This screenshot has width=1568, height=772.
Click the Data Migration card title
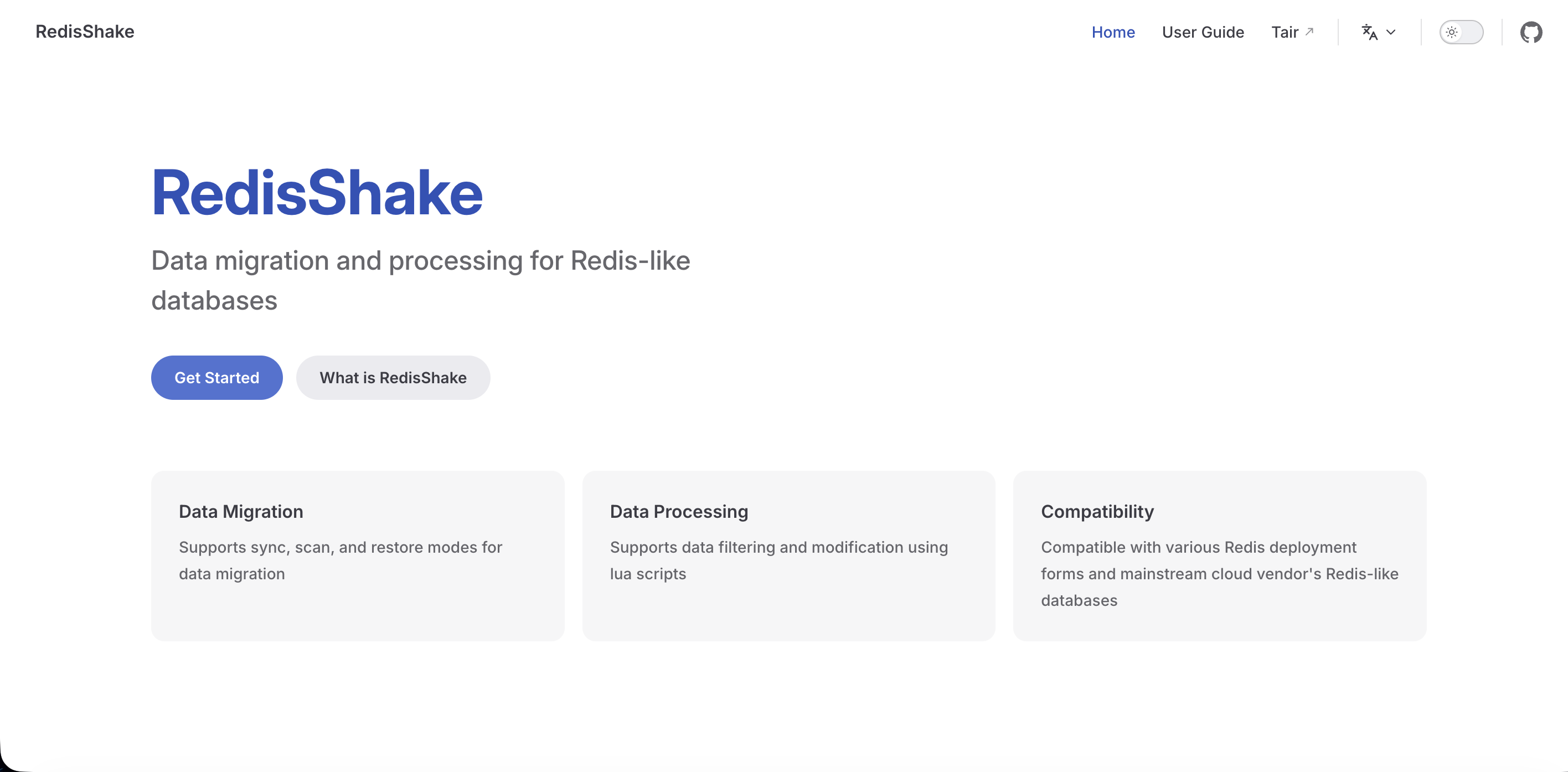240,511
